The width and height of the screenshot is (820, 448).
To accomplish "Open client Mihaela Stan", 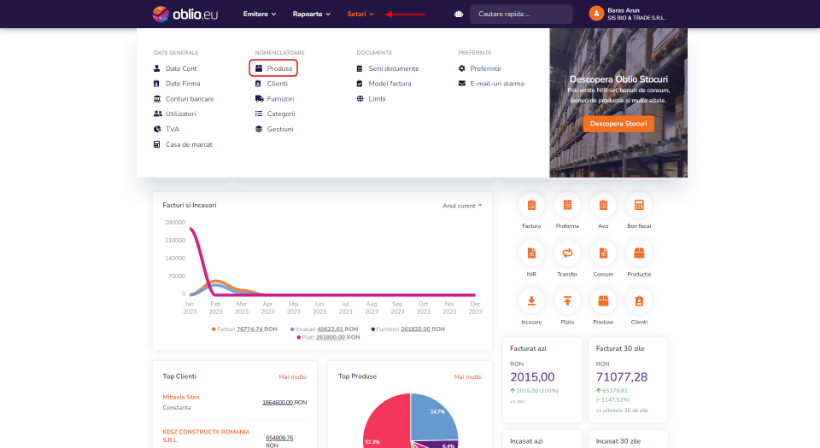I will pos(181,397).
